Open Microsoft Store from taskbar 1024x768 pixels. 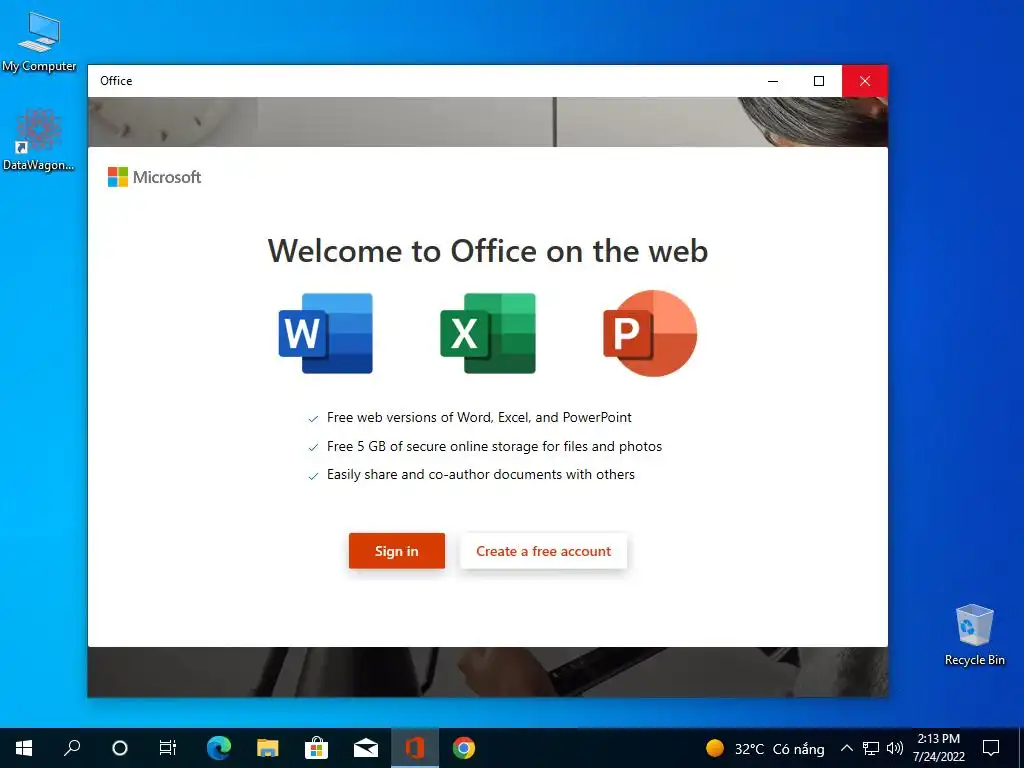pos(317,748)
